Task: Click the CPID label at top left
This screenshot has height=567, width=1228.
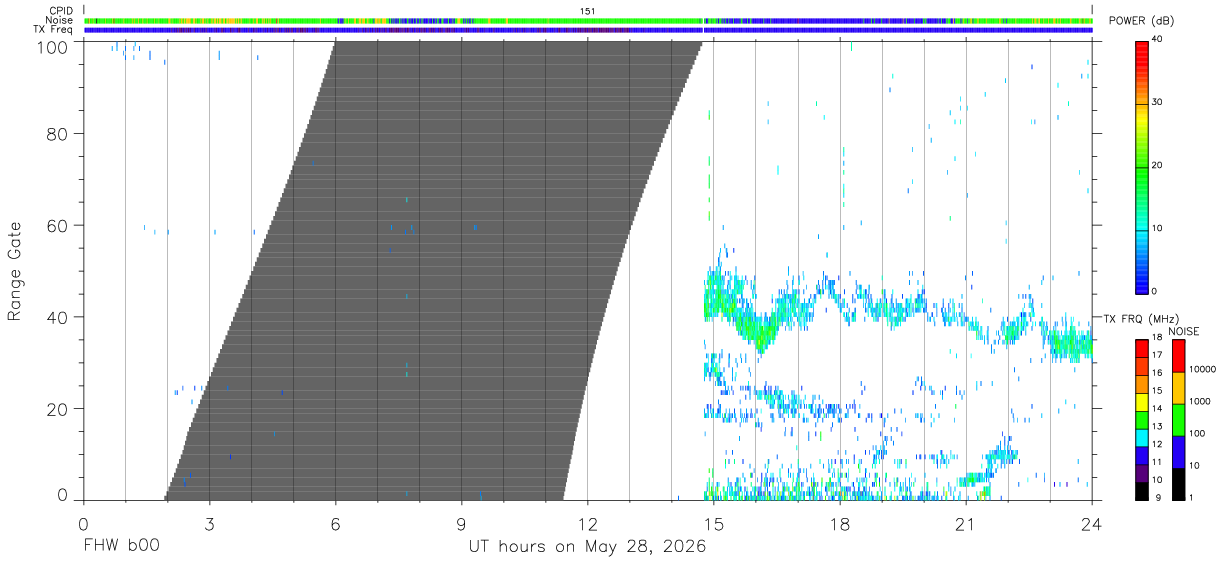Action: click(62, 10)
